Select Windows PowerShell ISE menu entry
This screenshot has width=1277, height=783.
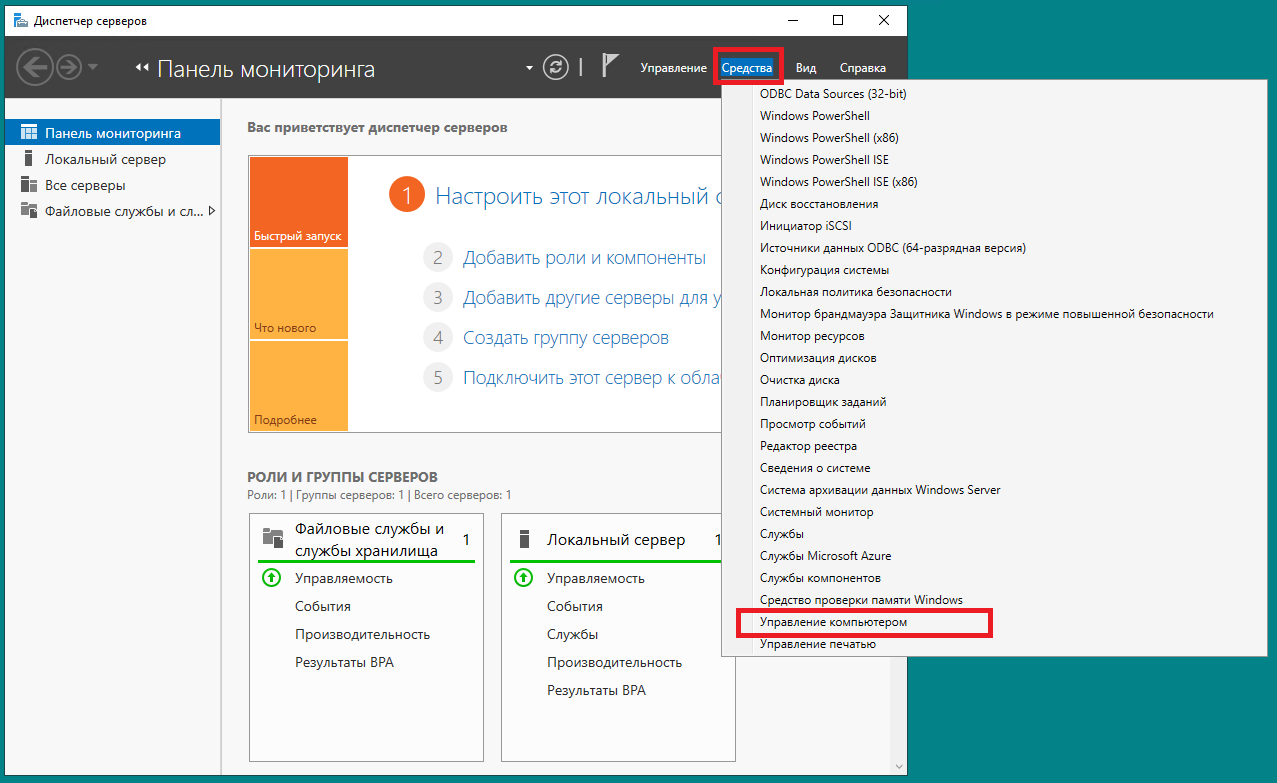point(824,160)
